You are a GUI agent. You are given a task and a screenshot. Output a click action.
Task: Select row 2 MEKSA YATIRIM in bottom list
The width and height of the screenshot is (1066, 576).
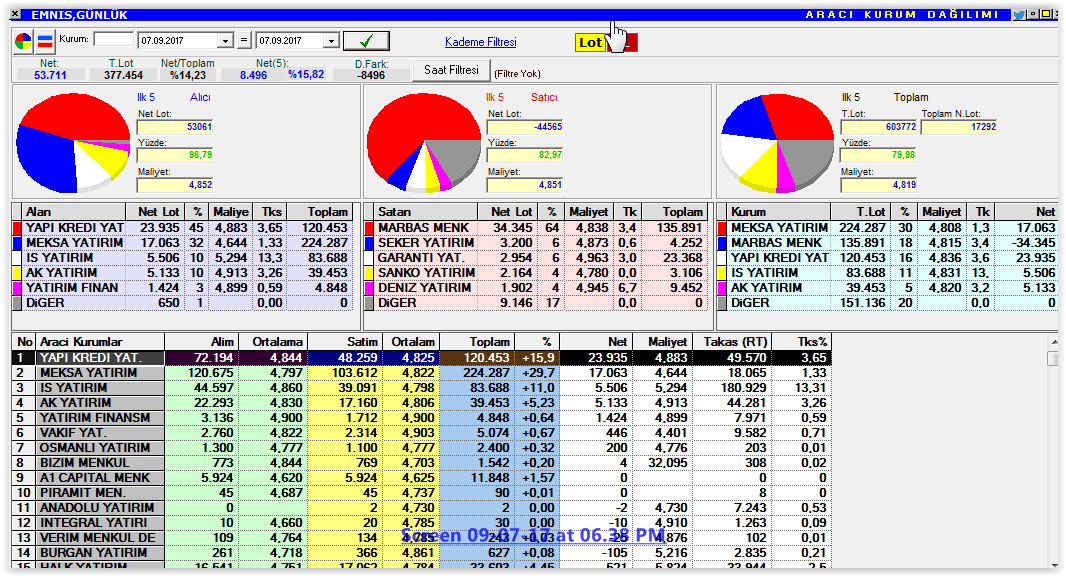point(422,373)
